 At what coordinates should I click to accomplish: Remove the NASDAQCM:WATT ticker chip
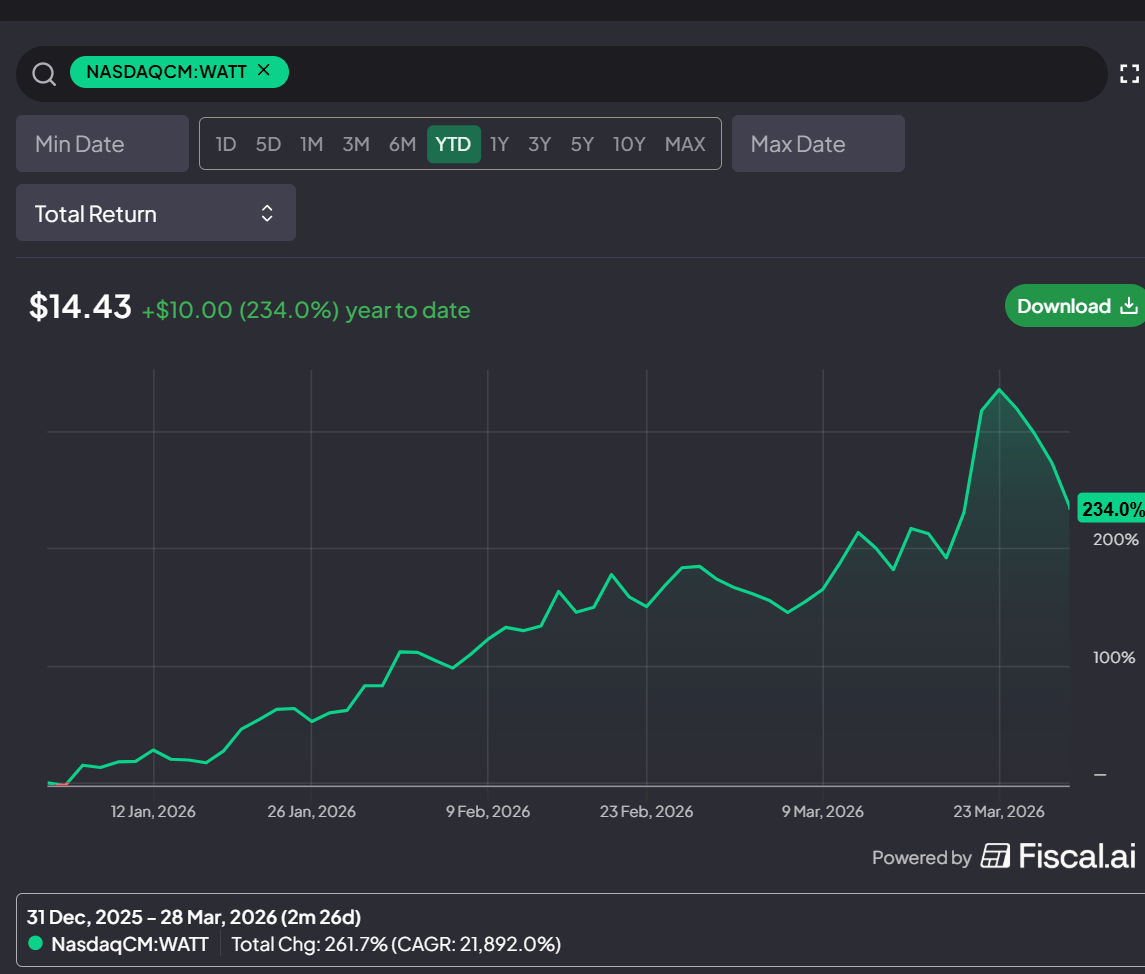[x=264, y=70]
